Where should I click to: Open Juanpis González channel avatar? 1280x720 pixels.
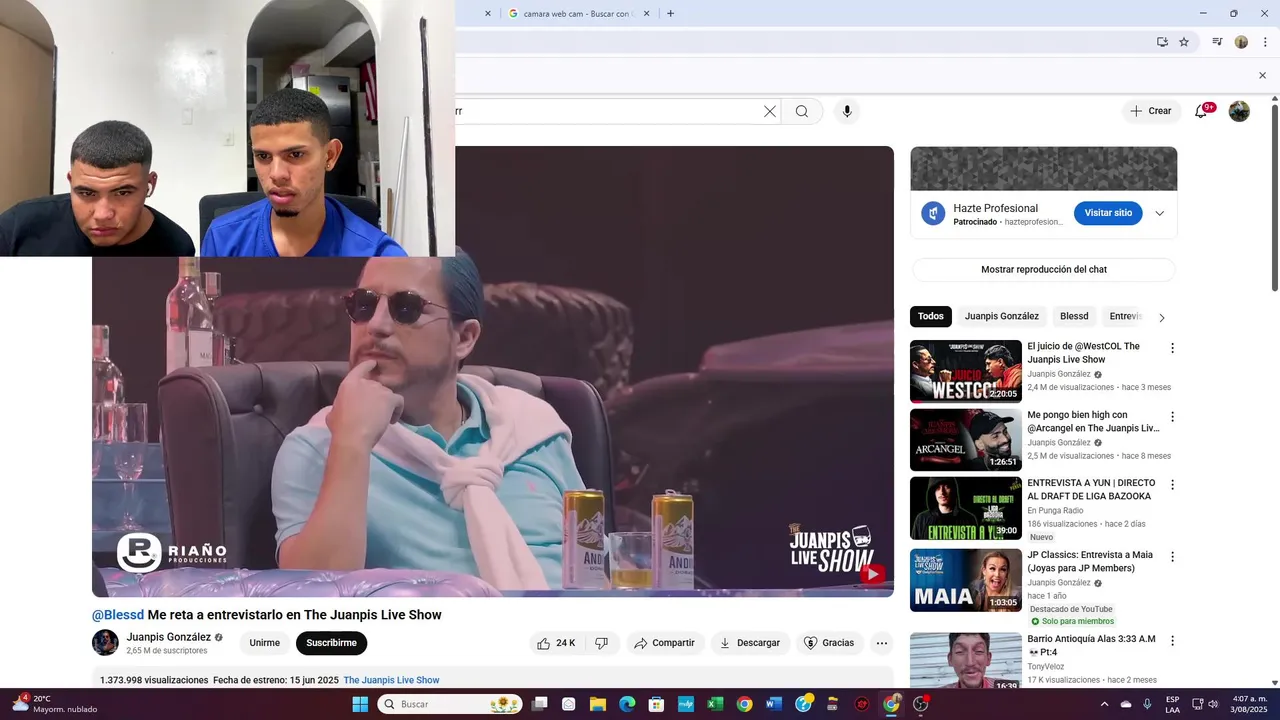click(x=105, y=643)
